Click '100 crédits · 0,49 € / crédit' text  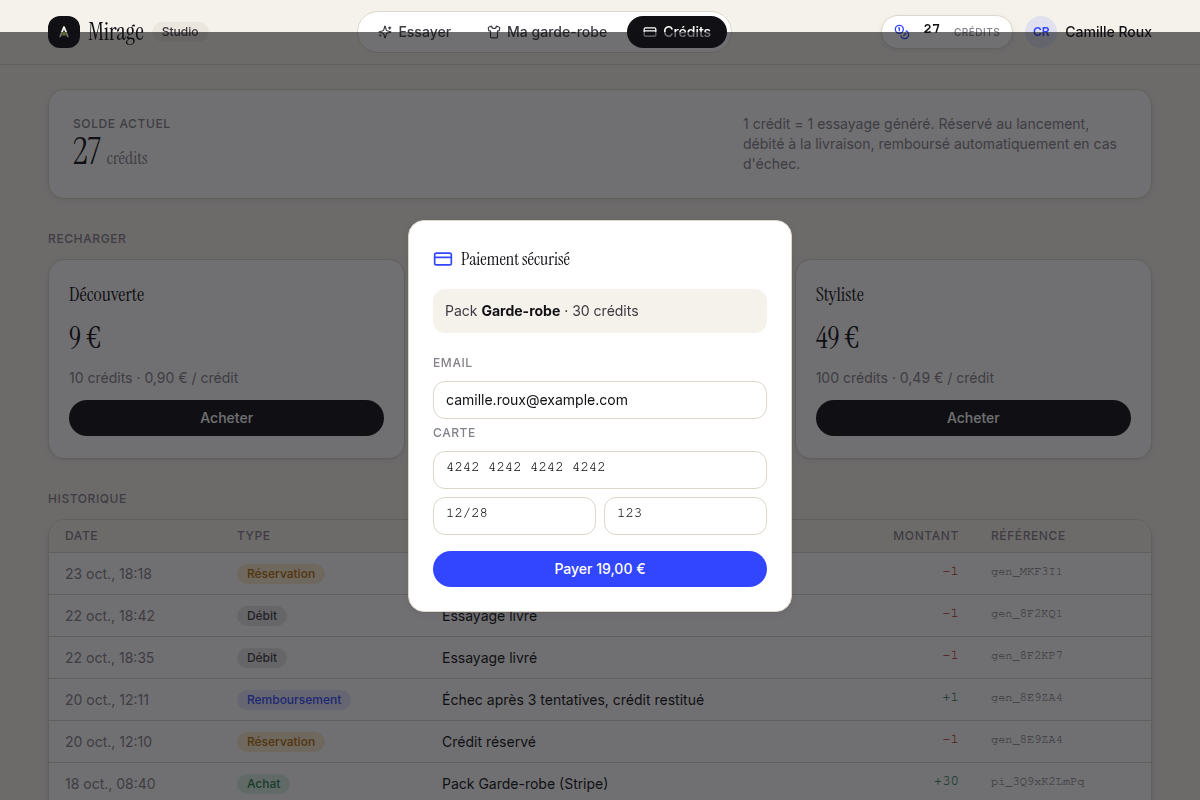[x=905, y=378]
